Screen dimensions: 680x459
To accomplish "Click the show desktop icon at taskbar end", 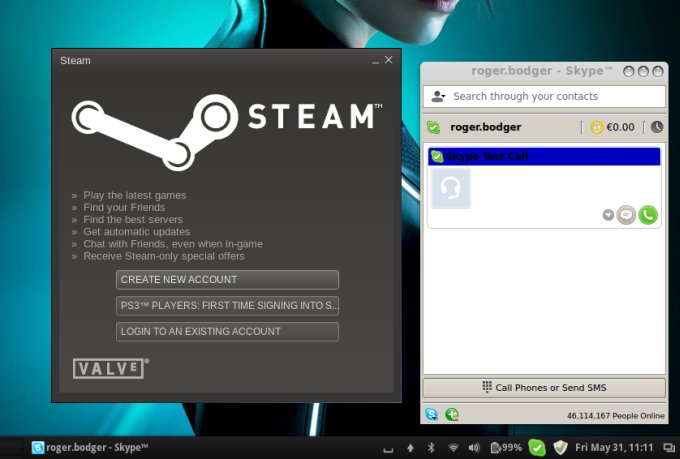I will [x=669, y=447].
